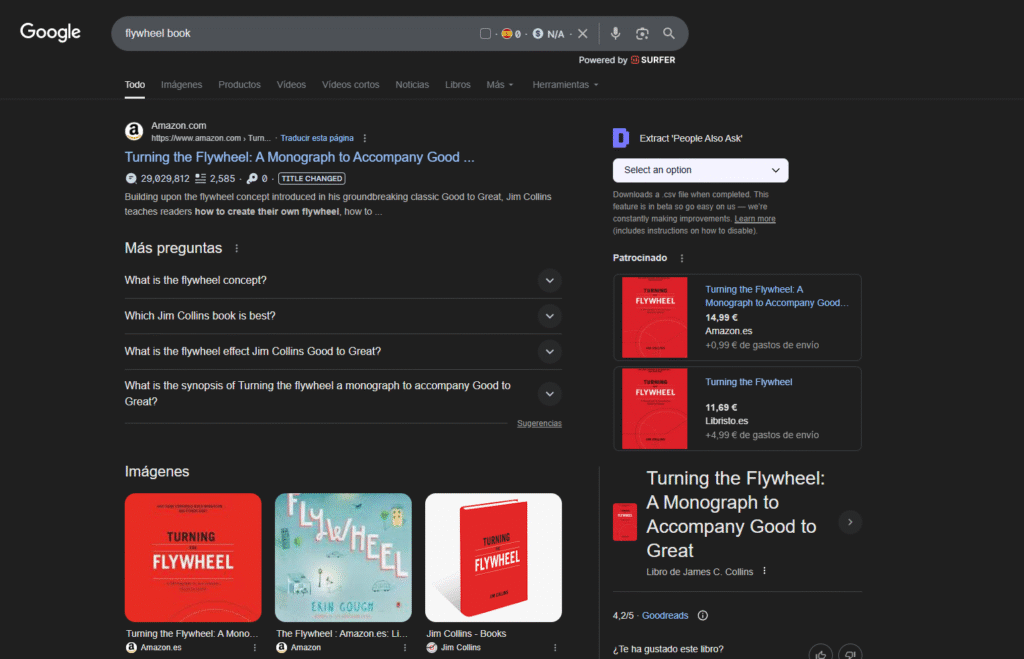Clear the search box text
Viewport: 1024px width, 659px height.
pyautogui.click(x=583, y=34)
